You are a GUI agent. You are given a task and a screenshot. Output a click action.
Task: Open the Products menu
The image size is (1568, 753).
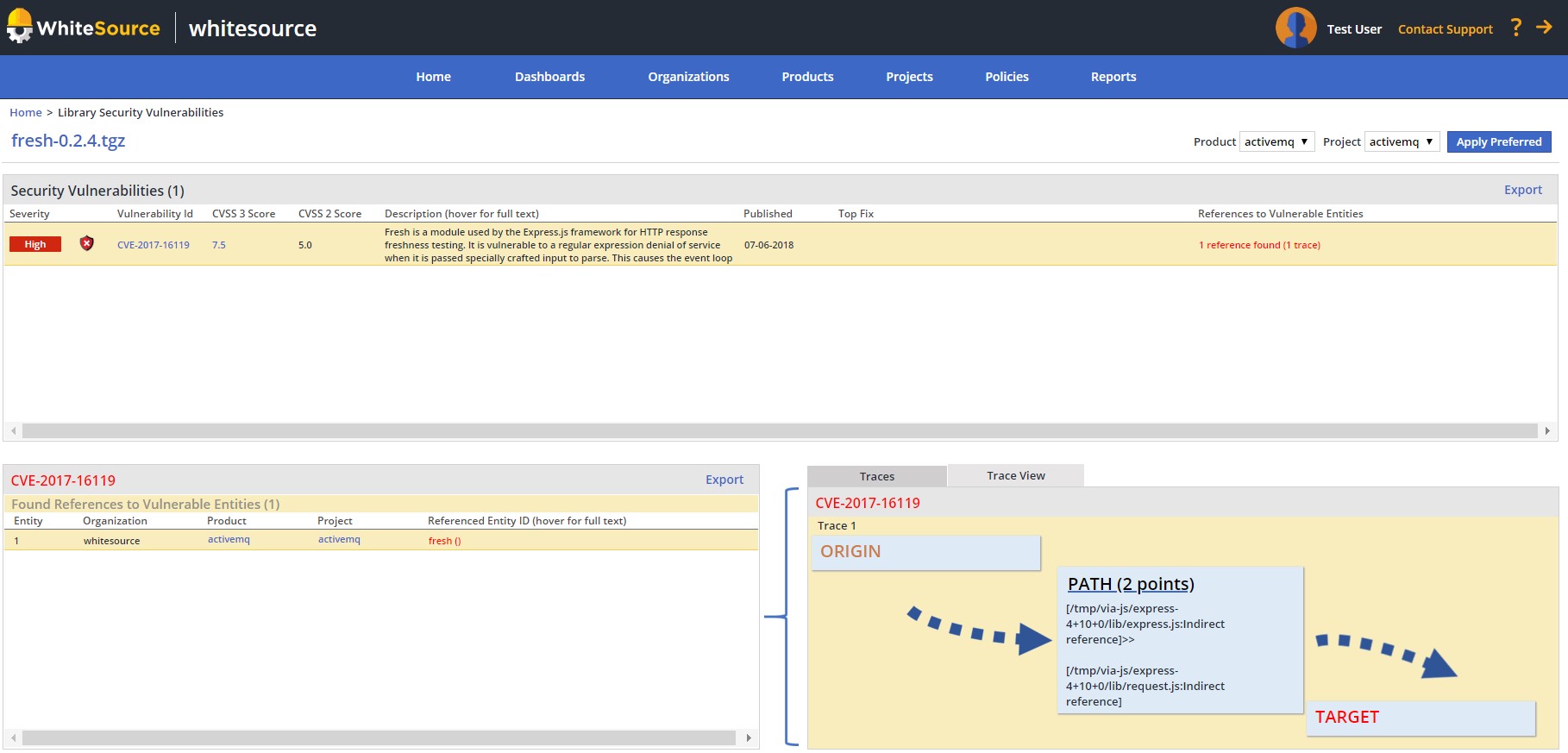coord(807,77)
